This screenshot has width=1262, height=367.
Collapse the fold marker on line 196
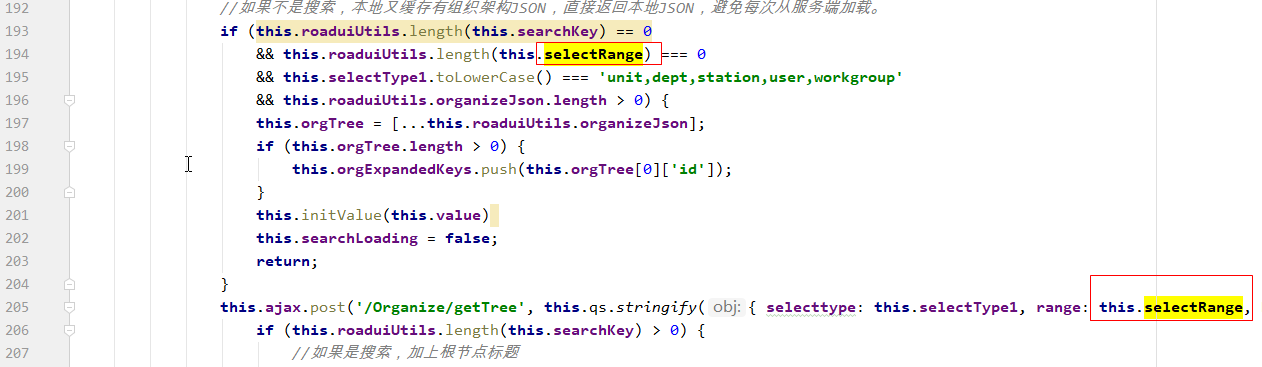pos(70,100)
